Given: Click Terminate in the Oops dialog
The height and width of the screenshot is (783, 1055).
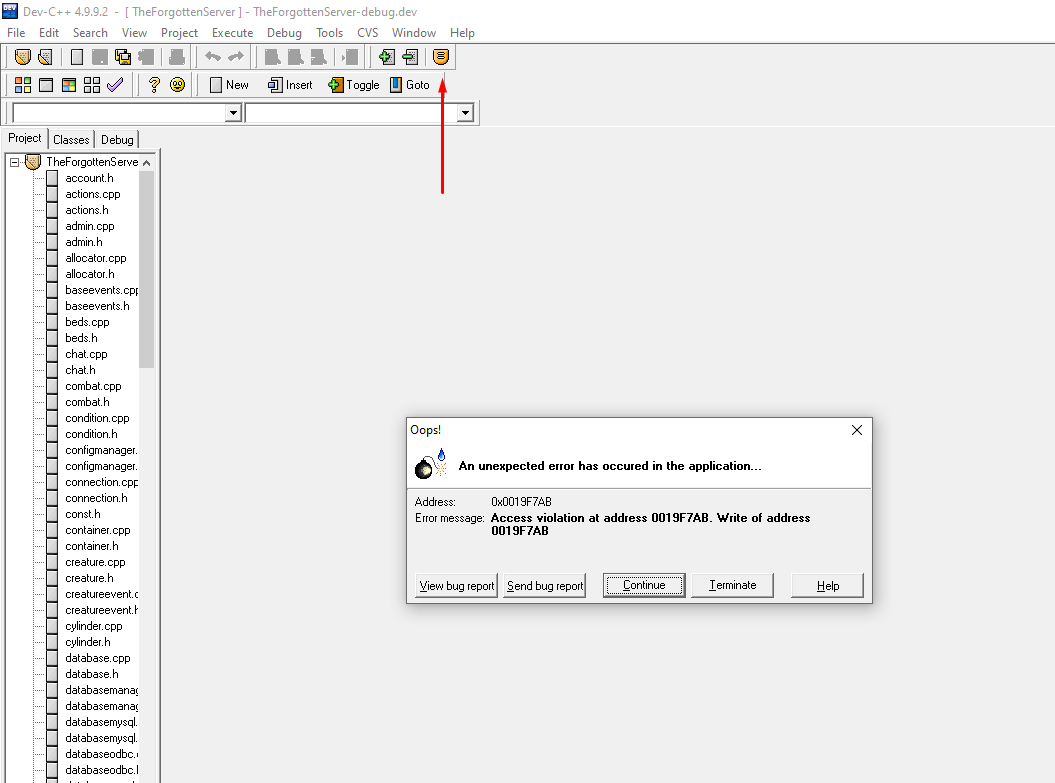Looking at the screenshot, I should [732, 585].
